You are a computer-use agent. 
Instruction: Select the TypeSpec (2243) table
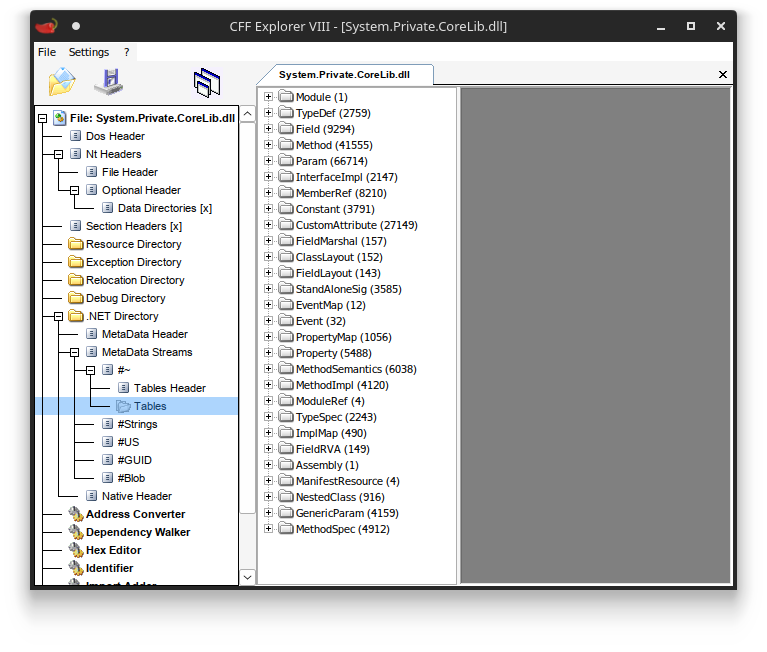(x=336, y=417)
